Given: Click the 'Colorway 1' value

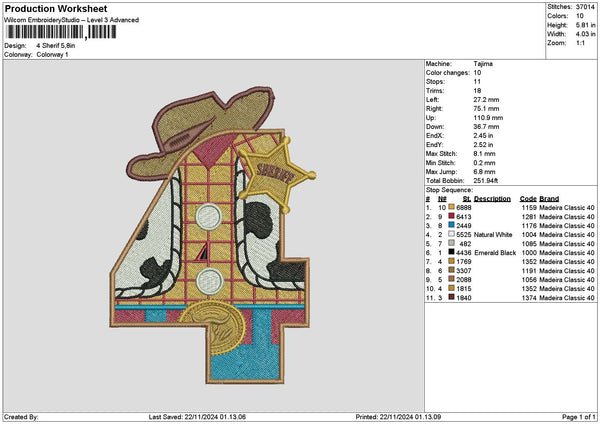Looking at the screenshot, I should tap(52, 55).
